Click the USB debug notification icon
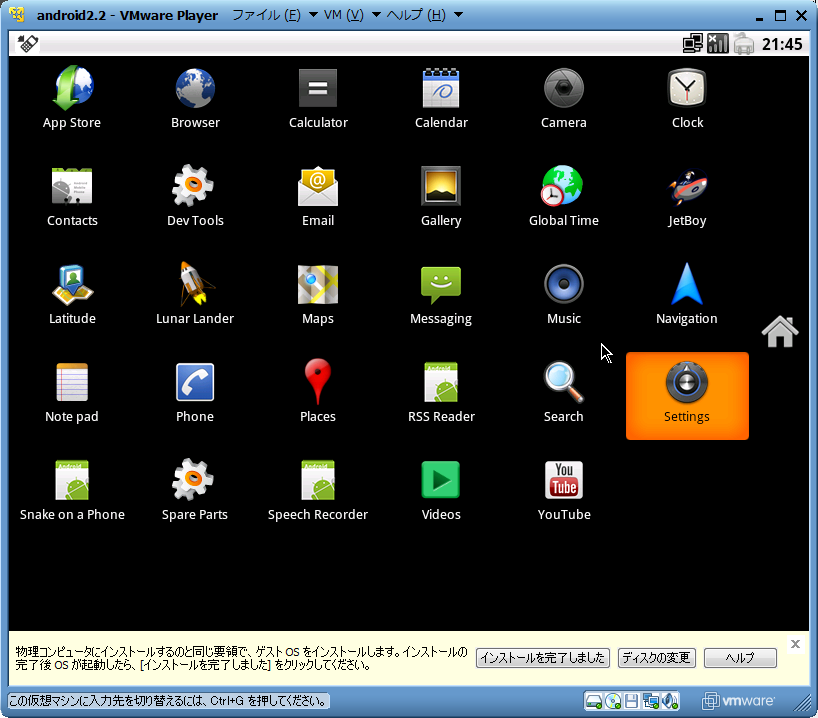Screen dimensions: 818x718 coord(28,44)
